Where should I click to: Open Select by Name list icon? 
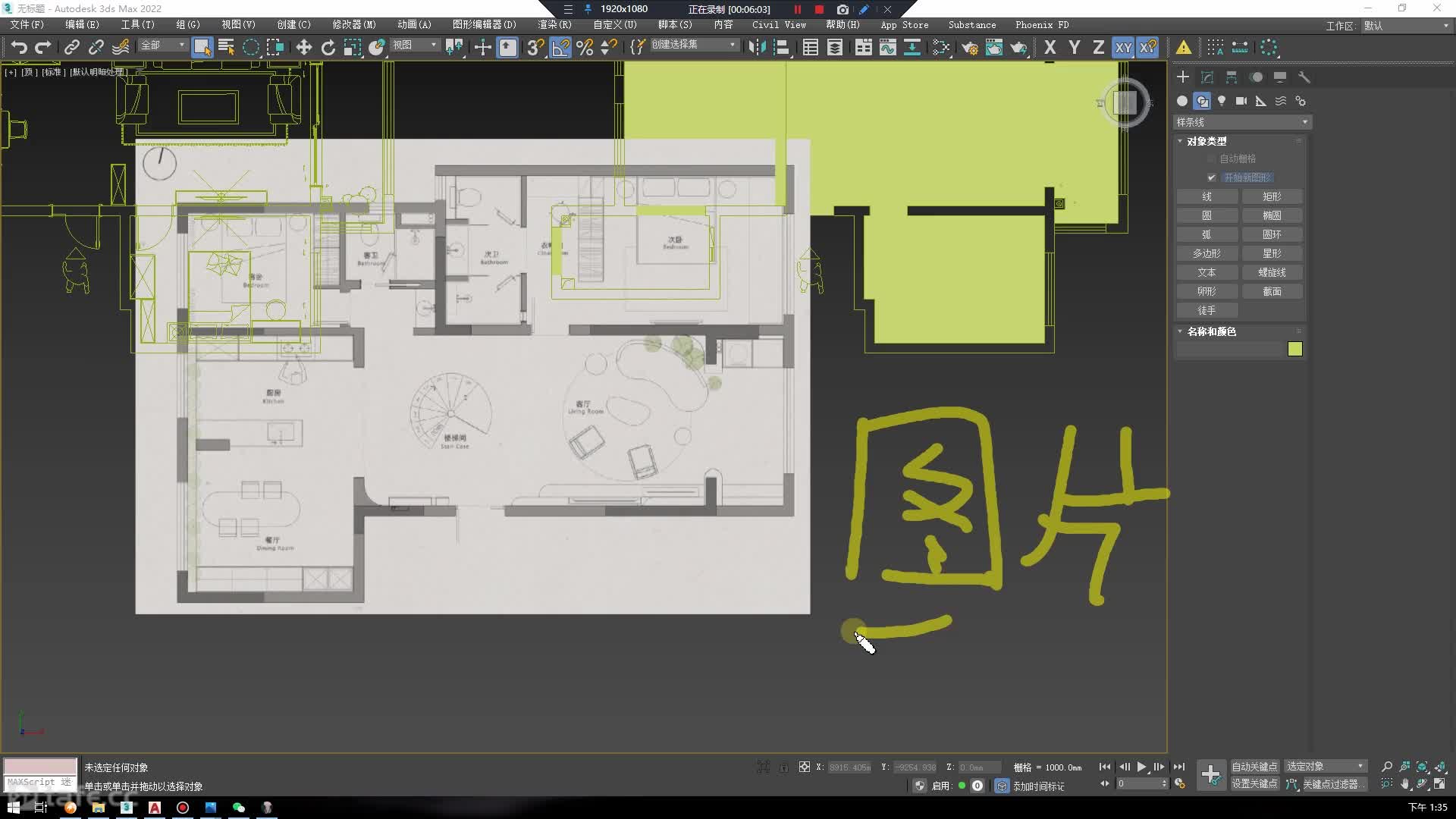(x=226, y=47)
